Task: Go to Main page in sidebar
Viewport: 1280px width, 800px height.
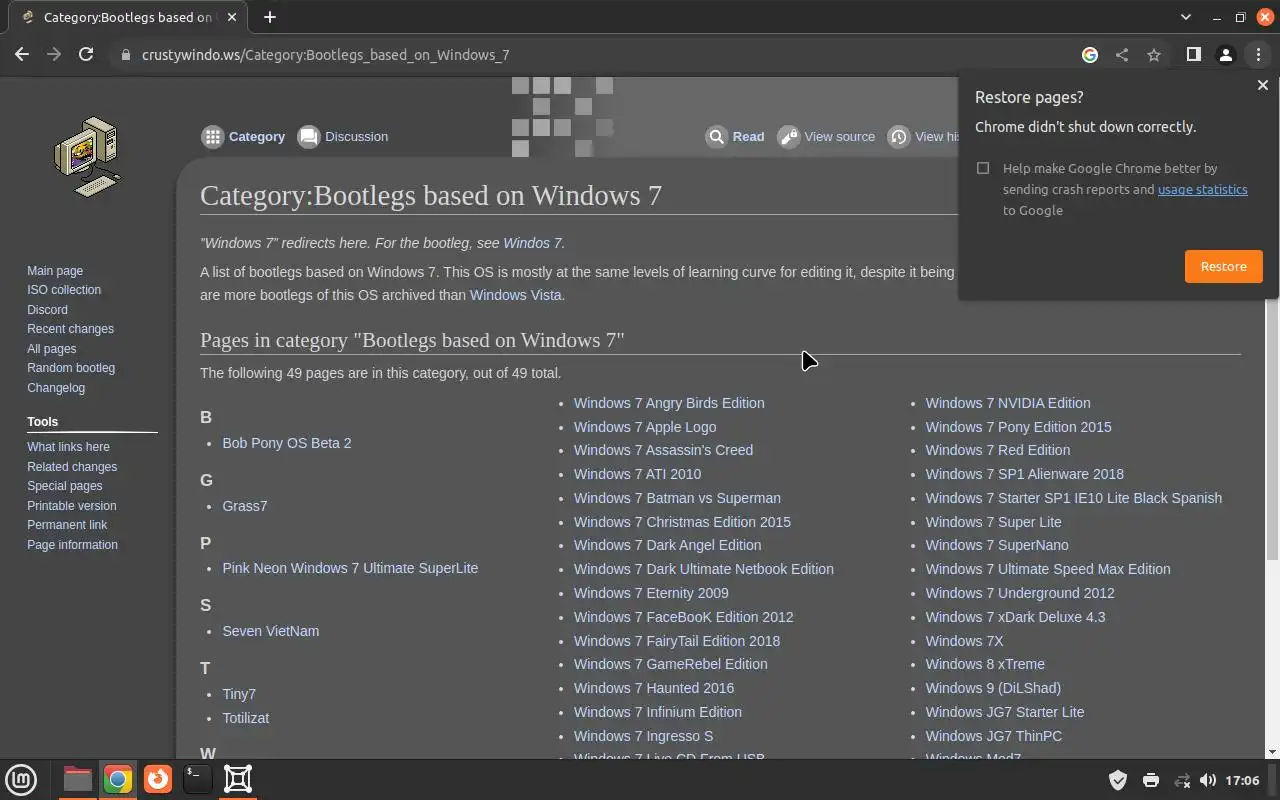Action: (x=55, y=271)
